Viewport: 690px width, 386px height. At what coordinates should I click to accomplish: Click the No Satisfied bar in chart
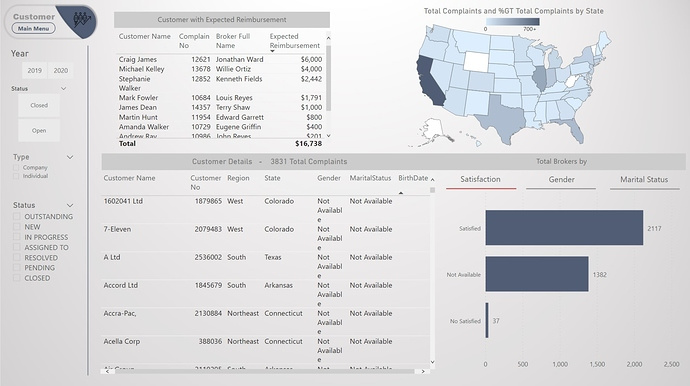pyautogui.click(x=487, y=320)
